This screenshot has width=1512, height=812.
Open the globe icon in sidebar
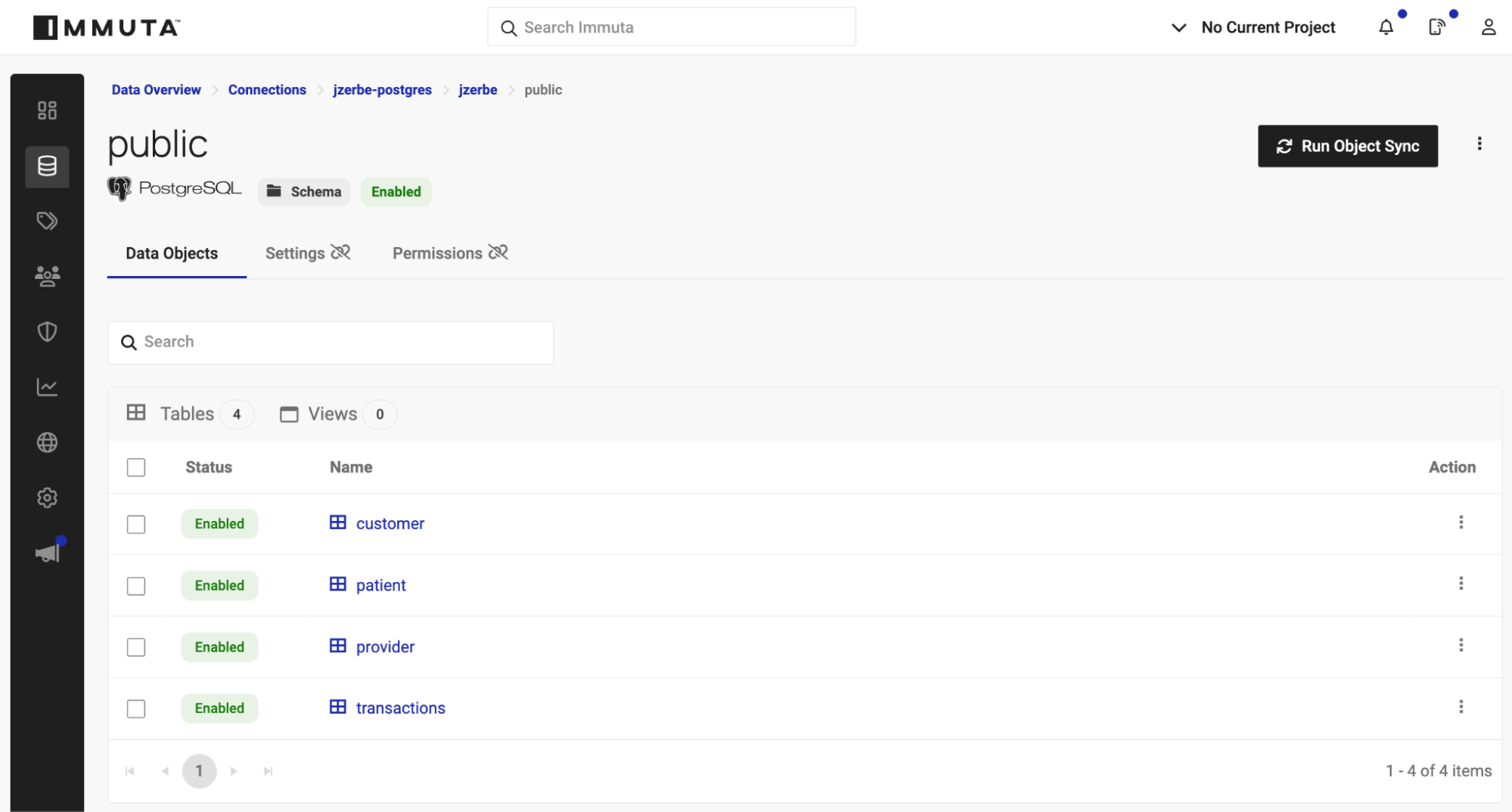tap(47, 442)
